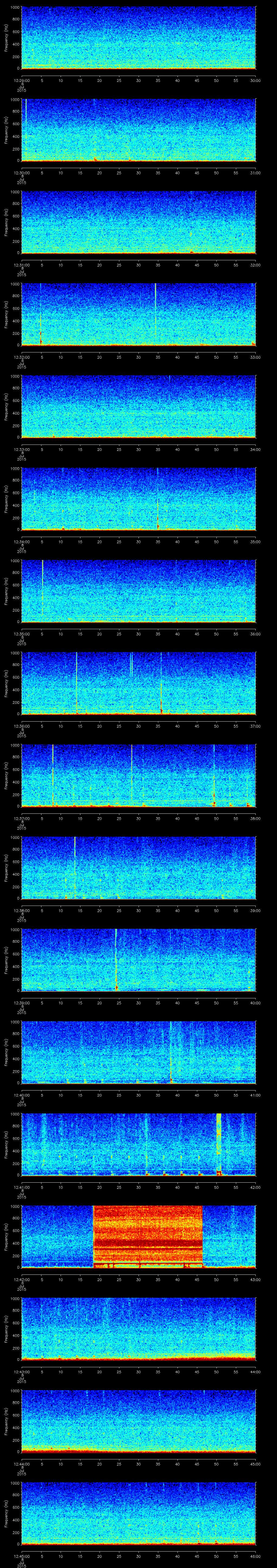Screen dimensions: 277x1568
Task: Click the "12:37:00" start time label
Action: (22, 818)
